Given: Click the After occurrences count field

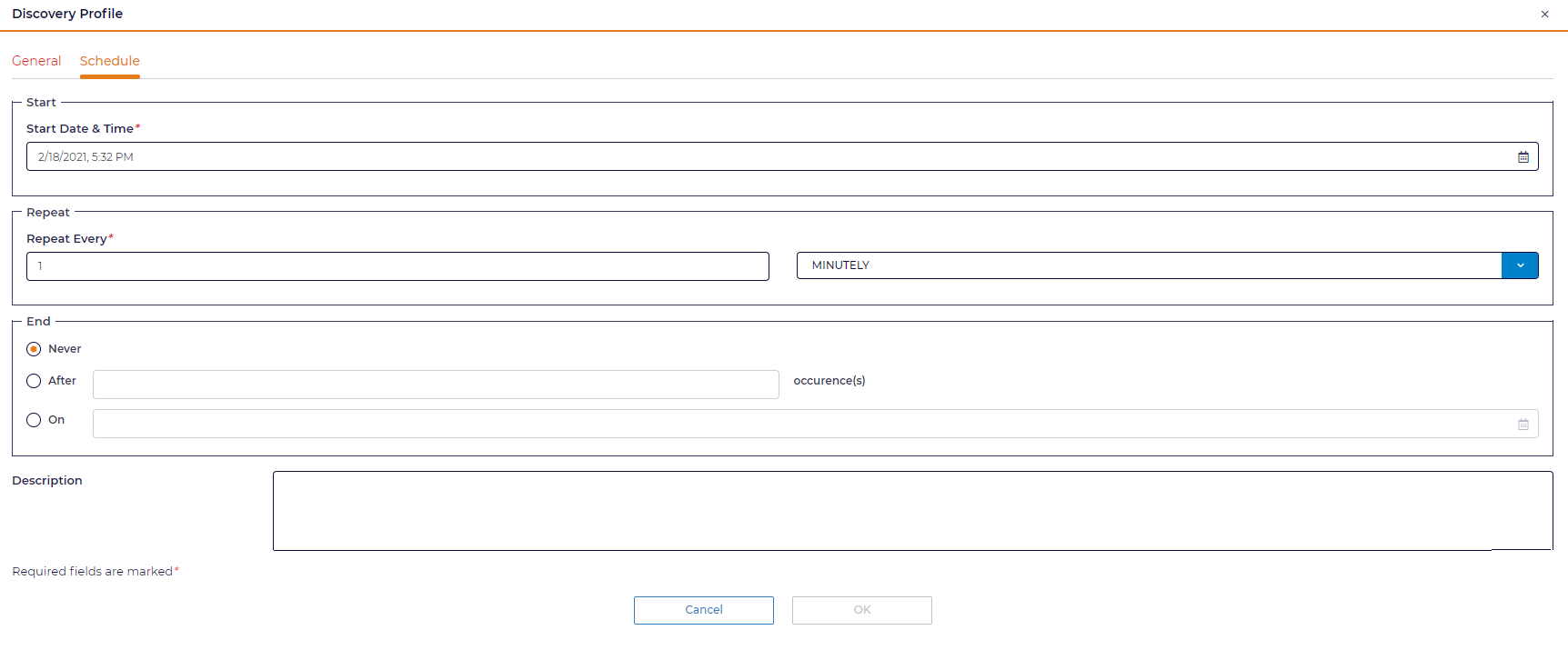Looking at the screenshot, I should coord(436,385).
